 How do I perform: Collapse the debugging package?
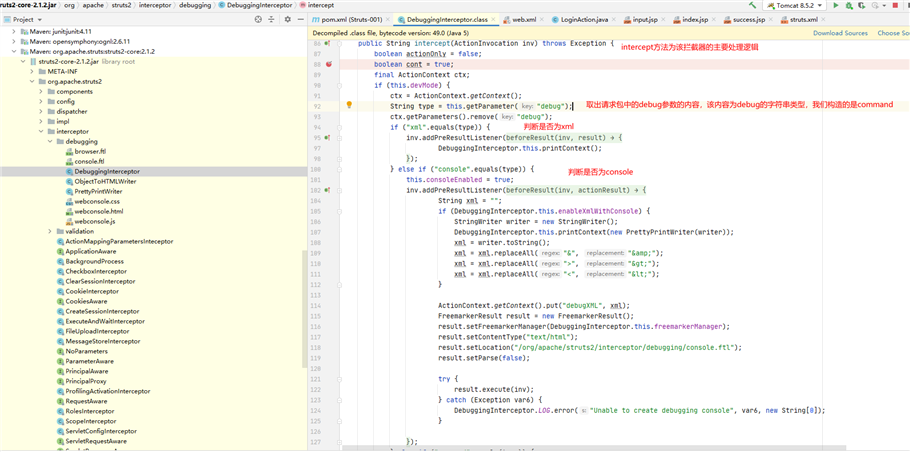coord(50,141)
